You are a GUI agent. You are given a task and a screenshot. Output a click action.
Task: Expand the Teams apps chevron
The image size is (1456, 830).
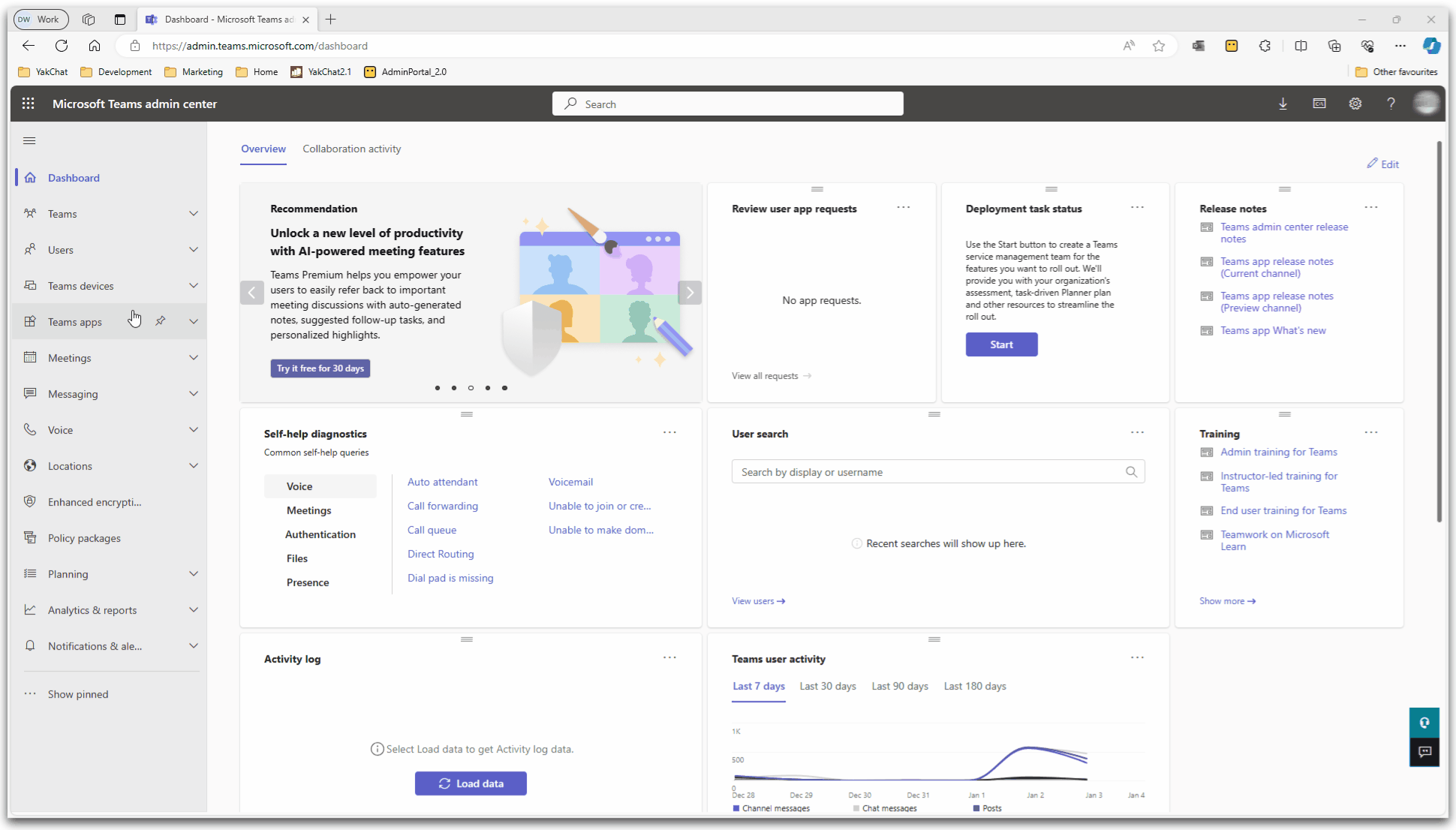click(x=194, y=321)
